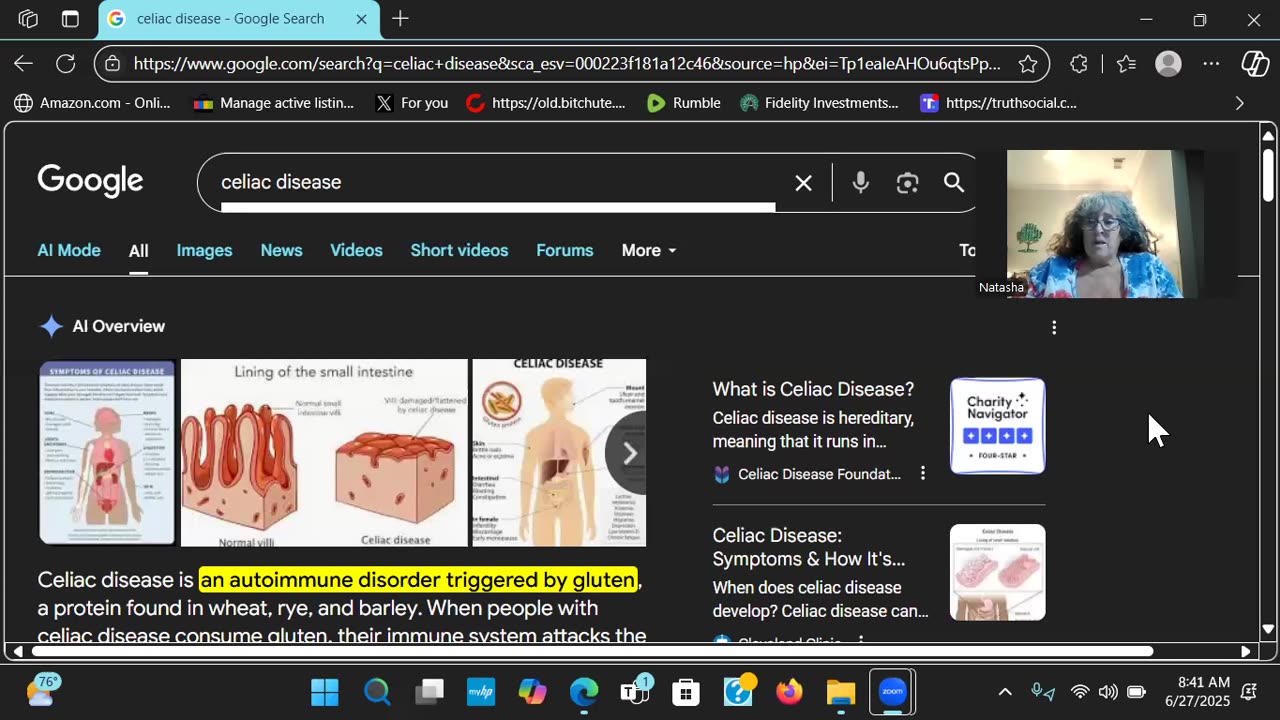Click the browser address bar URL
This screenshot has height=720, width=1280.
point(567,64)
